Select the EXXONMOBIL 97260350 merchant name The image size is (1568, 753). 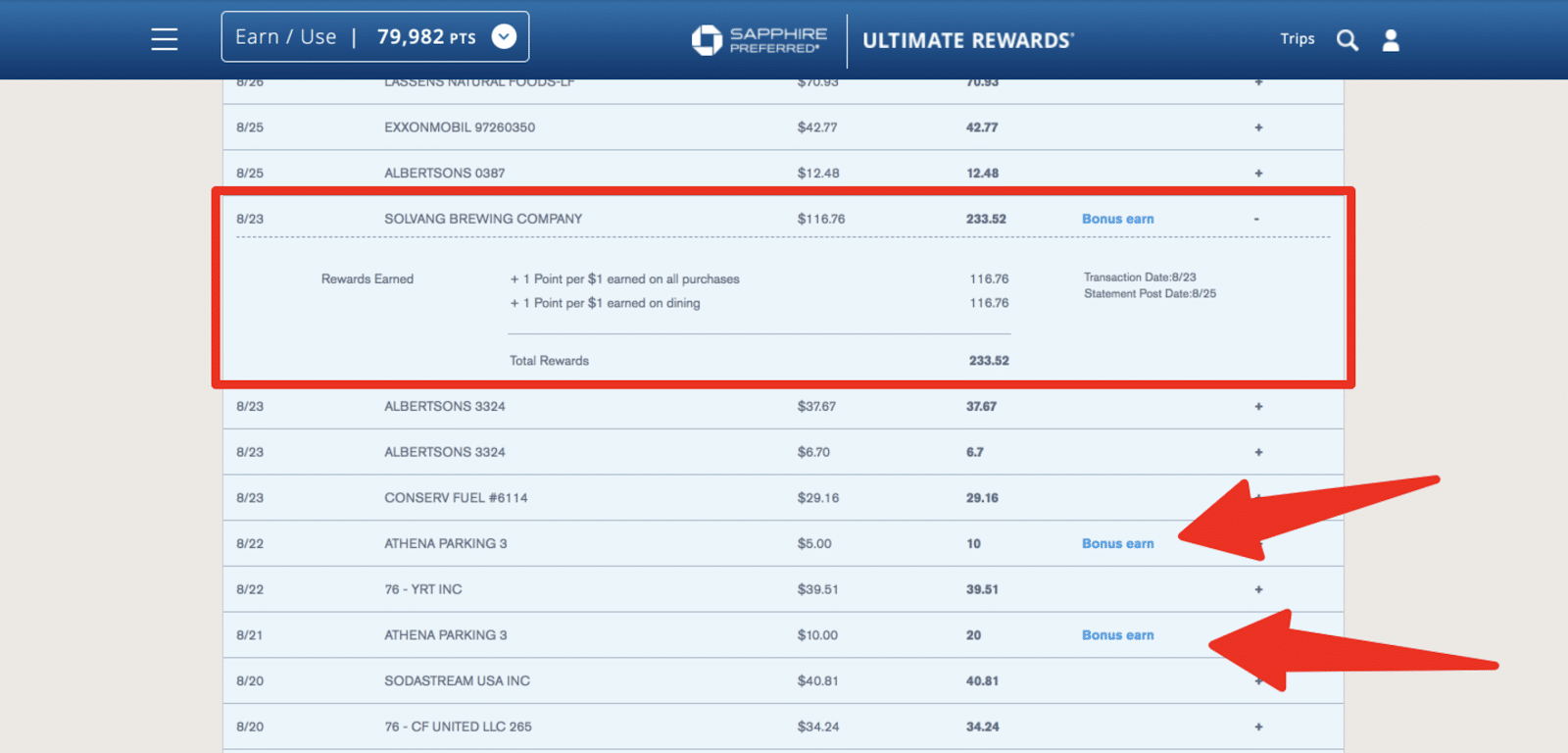(460, 127)
